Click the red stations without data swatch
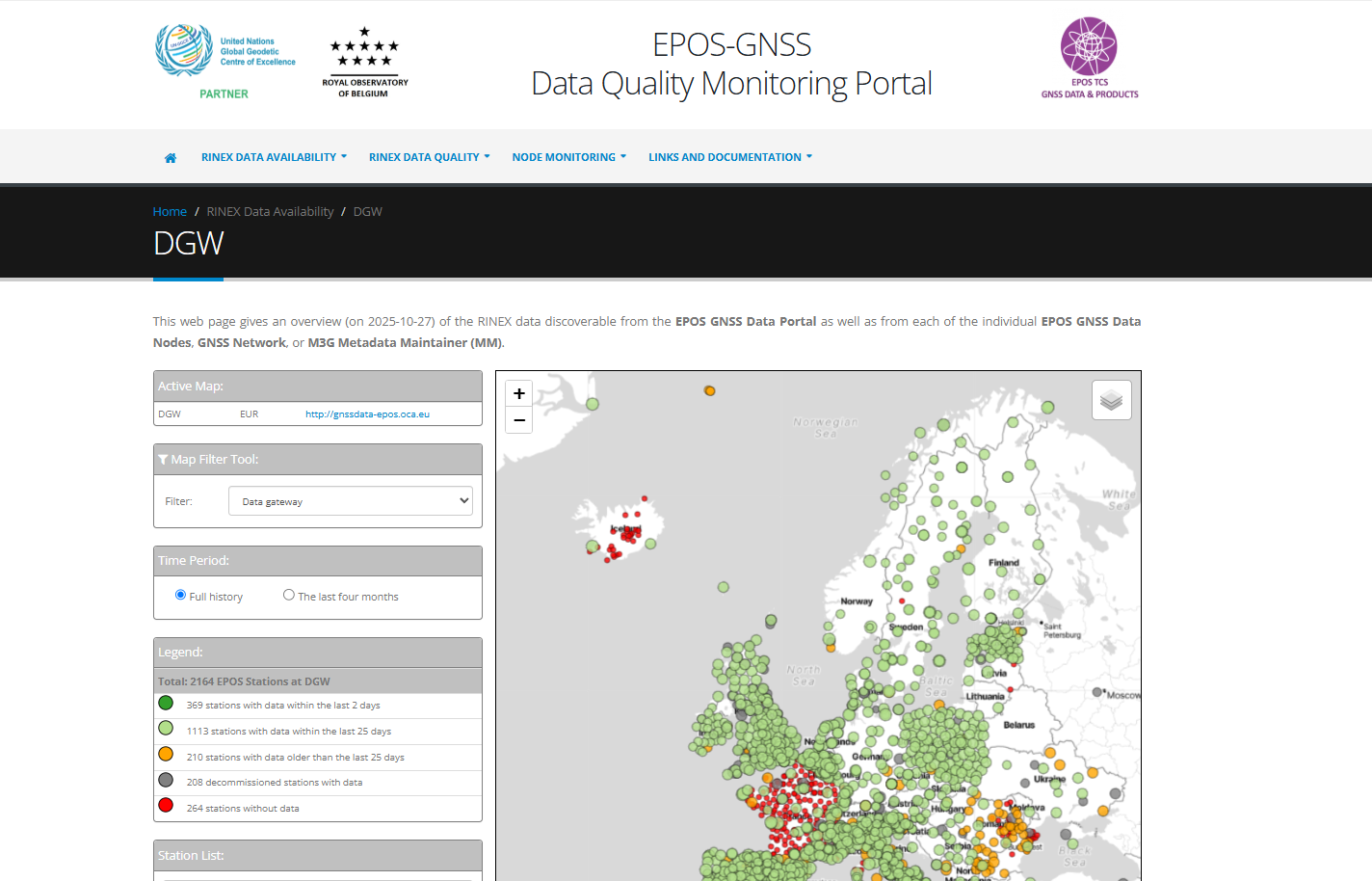Viewport: 1372px width, 881px height. pyautogui.click(x=166, y=806)
